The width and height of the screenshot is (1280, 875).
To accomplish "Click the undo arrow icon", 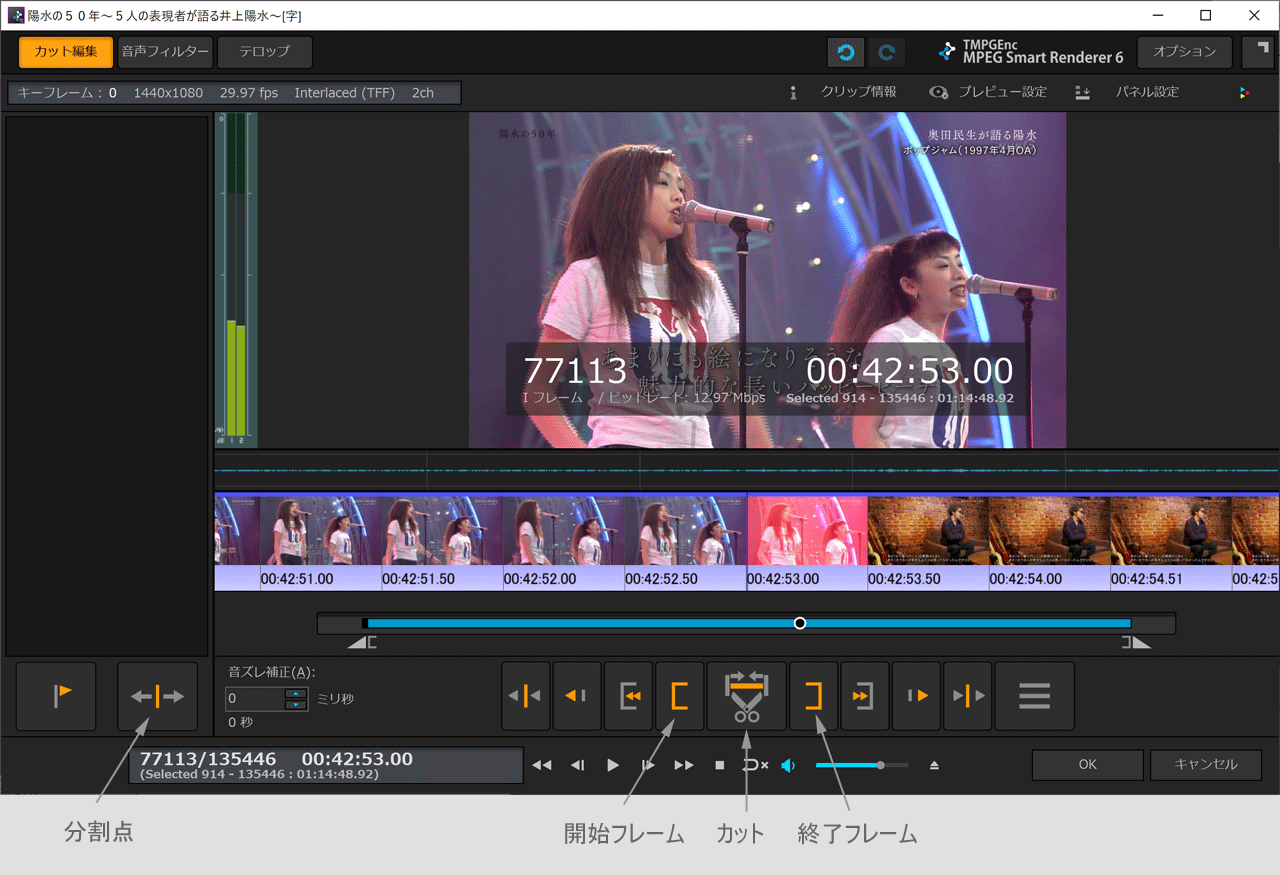I will [x=846, y=52].
